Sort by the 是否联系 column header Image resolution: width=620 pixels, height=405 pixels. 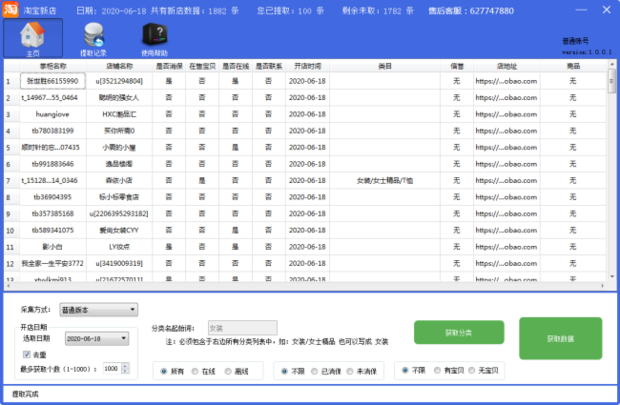[268, 66]
